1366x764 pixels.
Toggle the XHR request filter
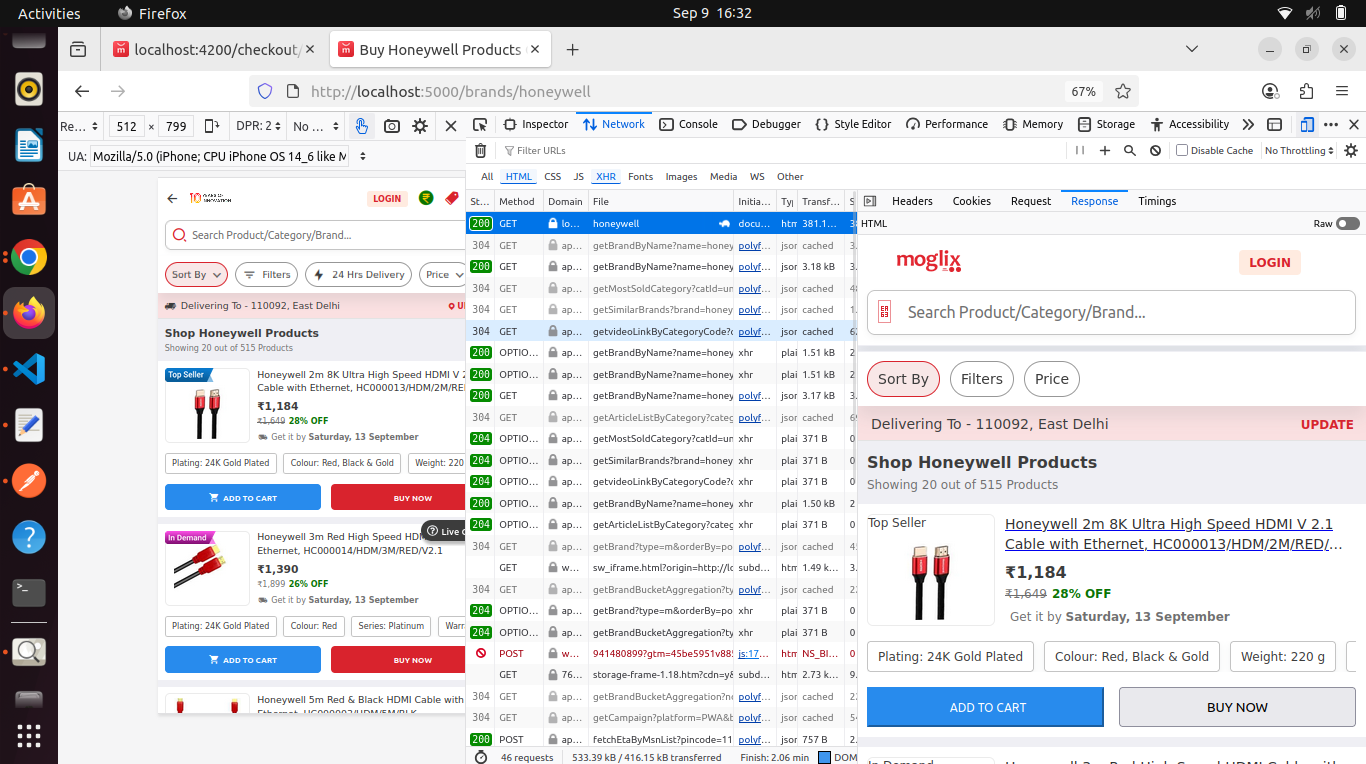click(x=606, y=177)
